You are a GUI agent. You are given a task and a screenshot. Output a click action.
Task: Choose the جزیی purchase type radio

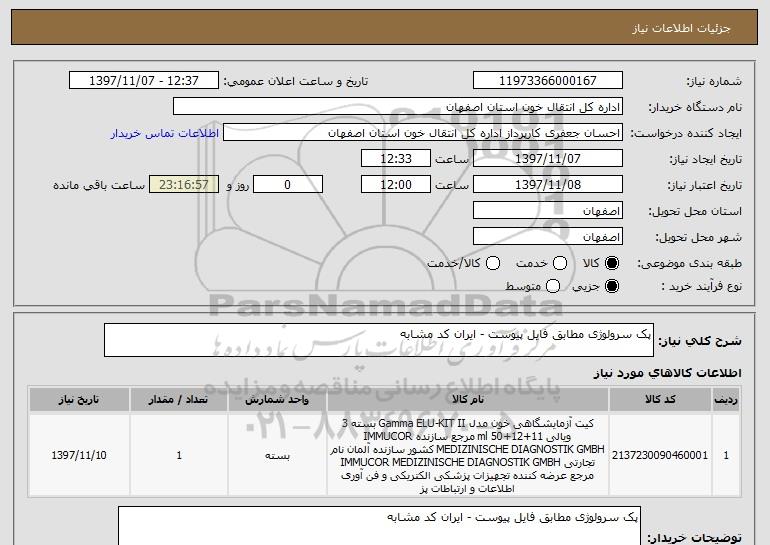pyautogui.click(x=612, y=286)
